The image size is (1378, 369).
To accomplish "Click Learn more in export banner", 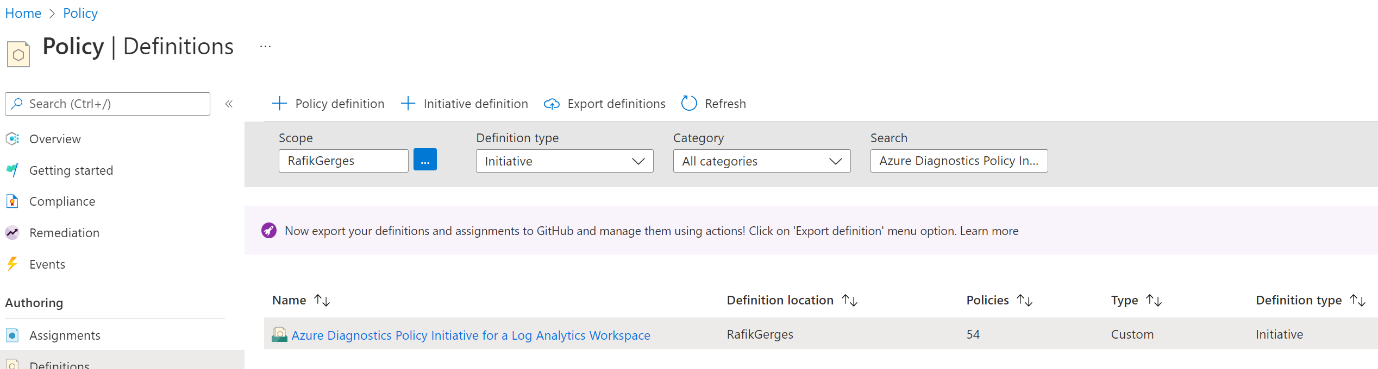I will pyautogui.click(x=989, y=231).
